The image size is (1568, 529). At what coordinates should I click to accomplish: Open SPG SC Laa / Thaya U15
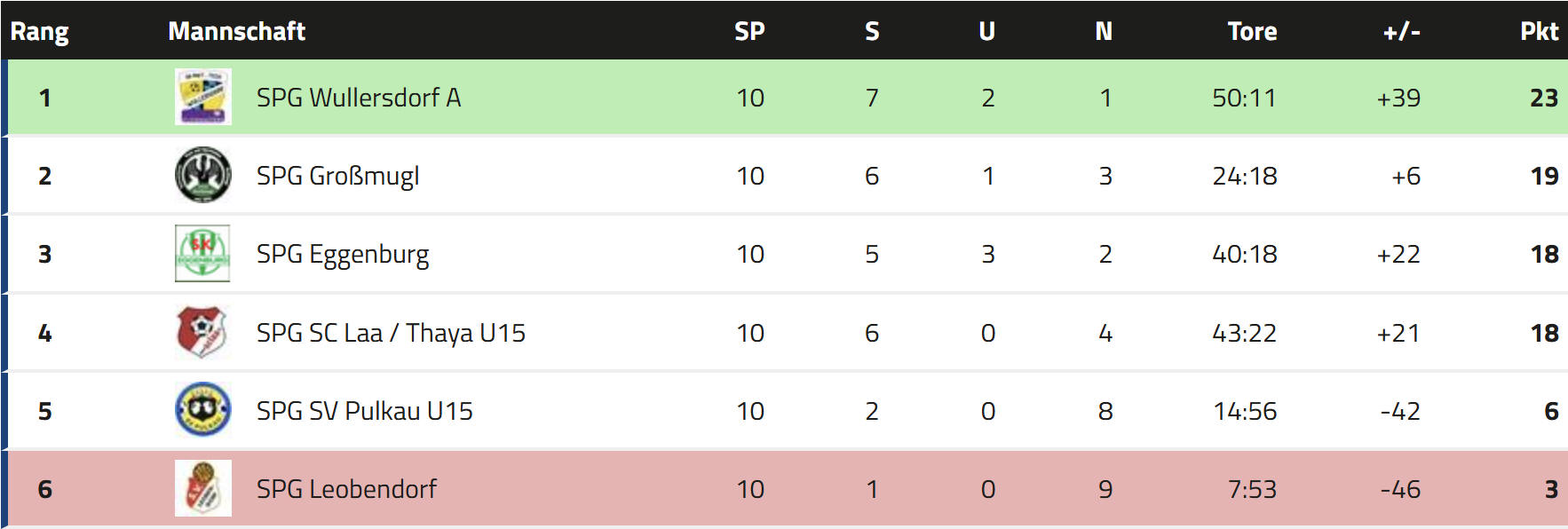coord(391,333)
